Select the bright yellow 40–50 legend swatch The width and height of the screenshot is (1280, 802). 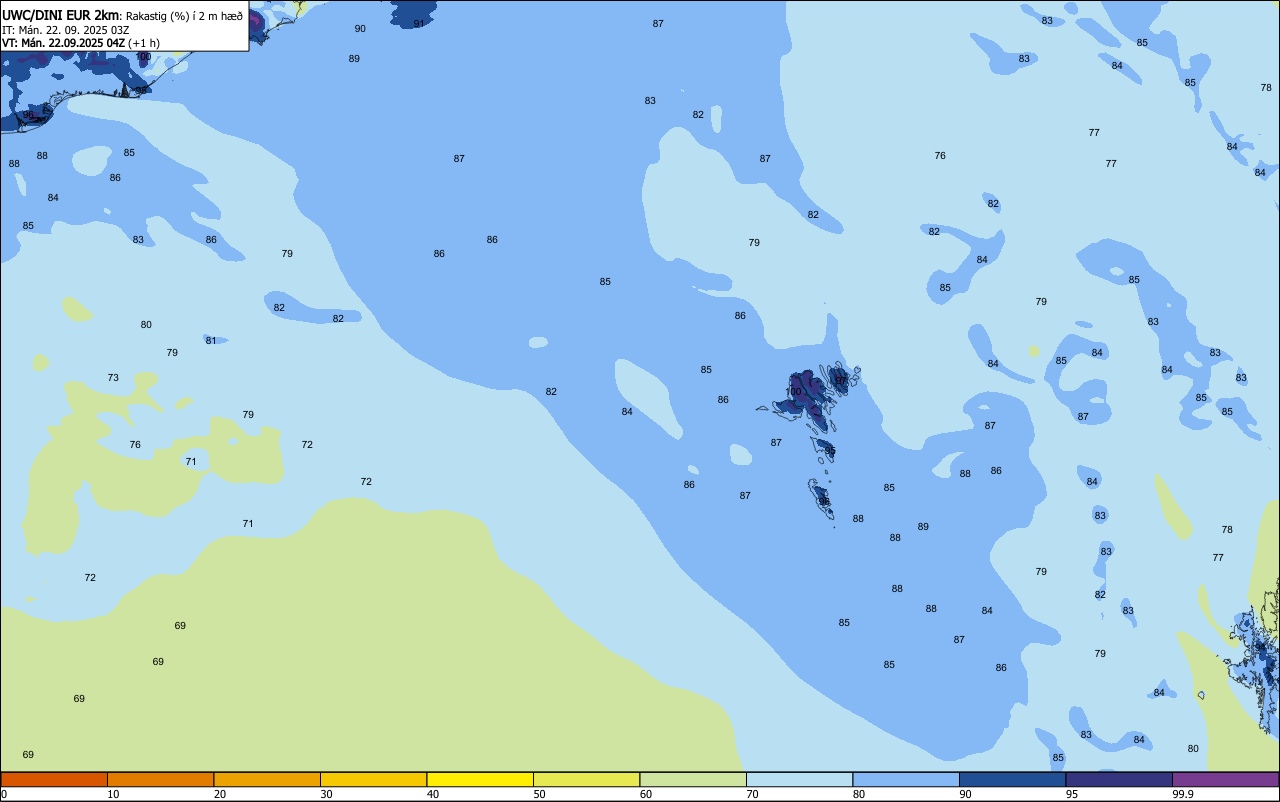click(480, 779)
